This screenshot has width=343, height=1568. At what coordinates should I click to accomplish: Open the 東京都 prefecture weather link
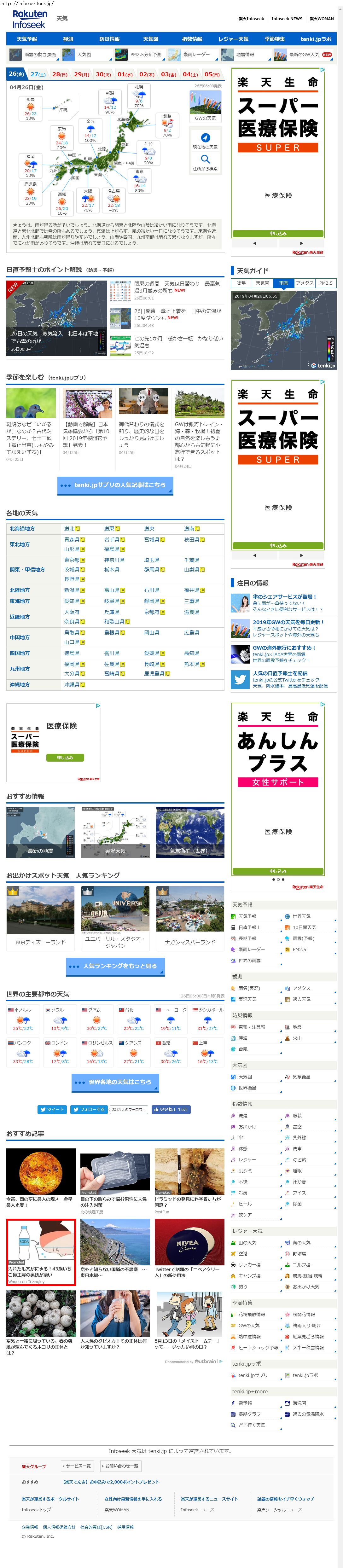[x=71, y=560]
